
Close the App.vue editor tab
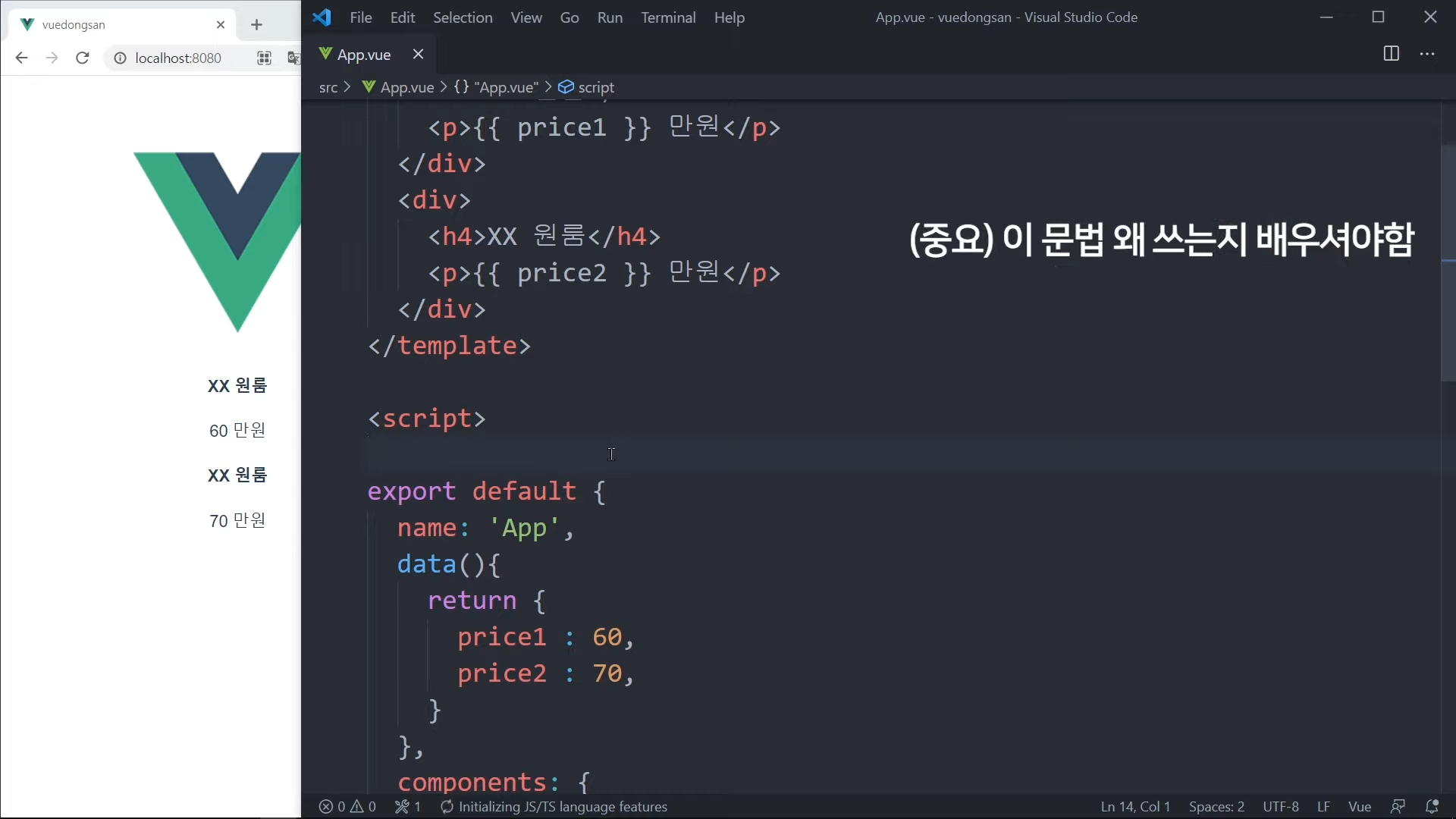pos(418,54)
